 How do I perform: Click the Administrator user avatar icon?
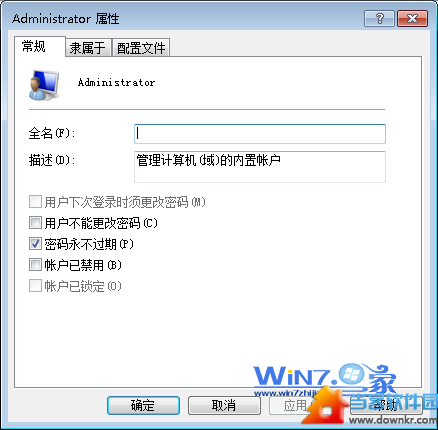(44, 85)
